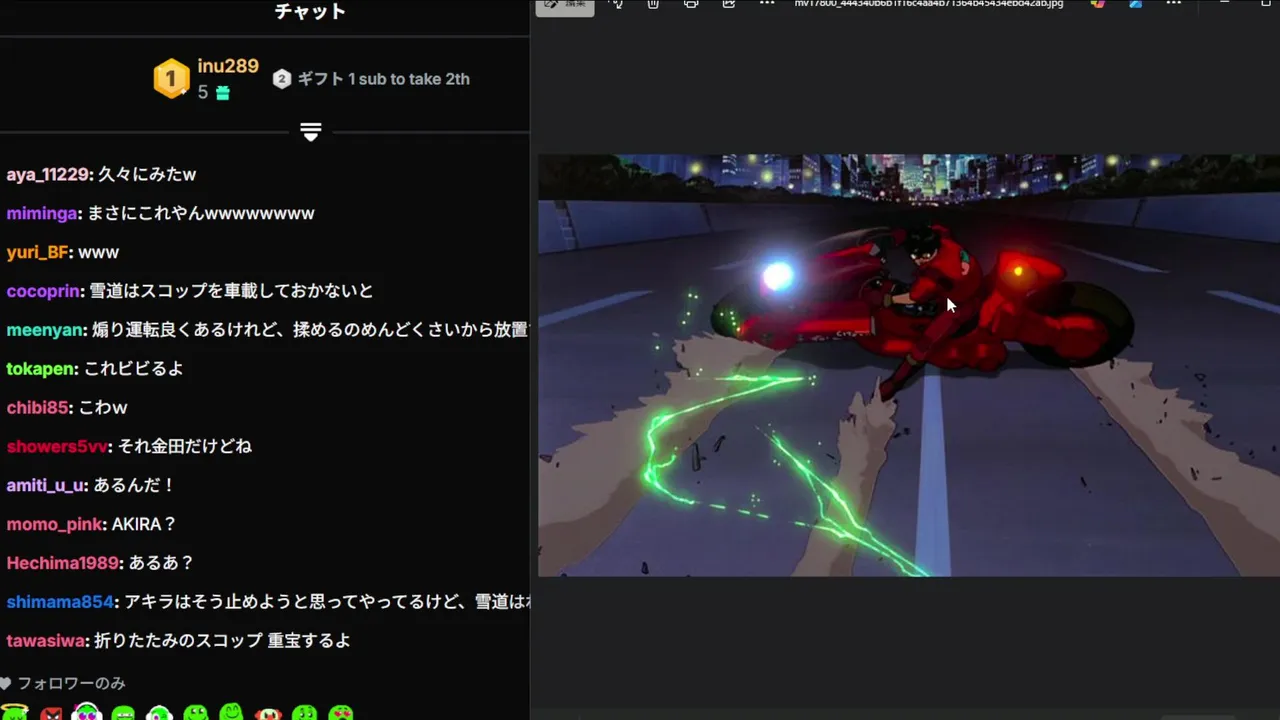The height and width of the screenshot is (720, 1280).
Task: Open cocoprin's user card
Action: [45, 291]
